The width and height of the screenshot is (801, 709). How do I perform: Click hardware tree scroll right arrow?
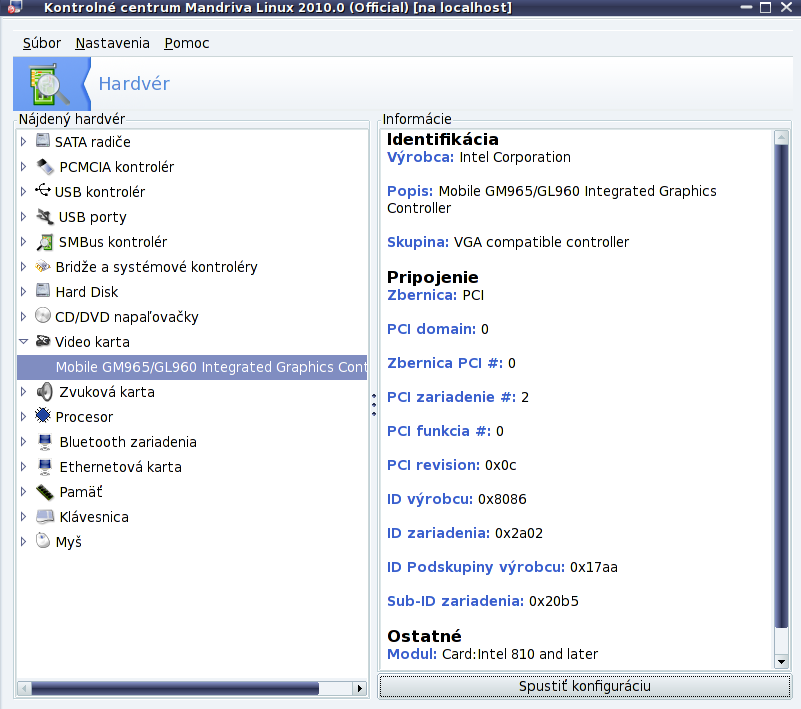(x=360, y=688)
